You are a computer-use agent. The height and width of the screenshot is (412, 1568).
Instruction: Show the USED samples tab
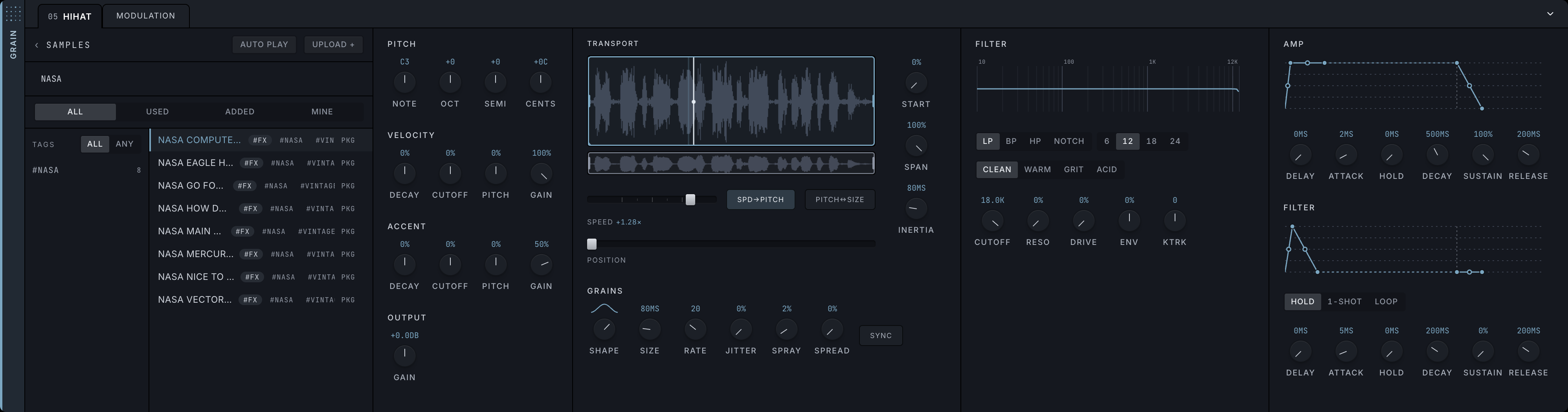[157, 112]
